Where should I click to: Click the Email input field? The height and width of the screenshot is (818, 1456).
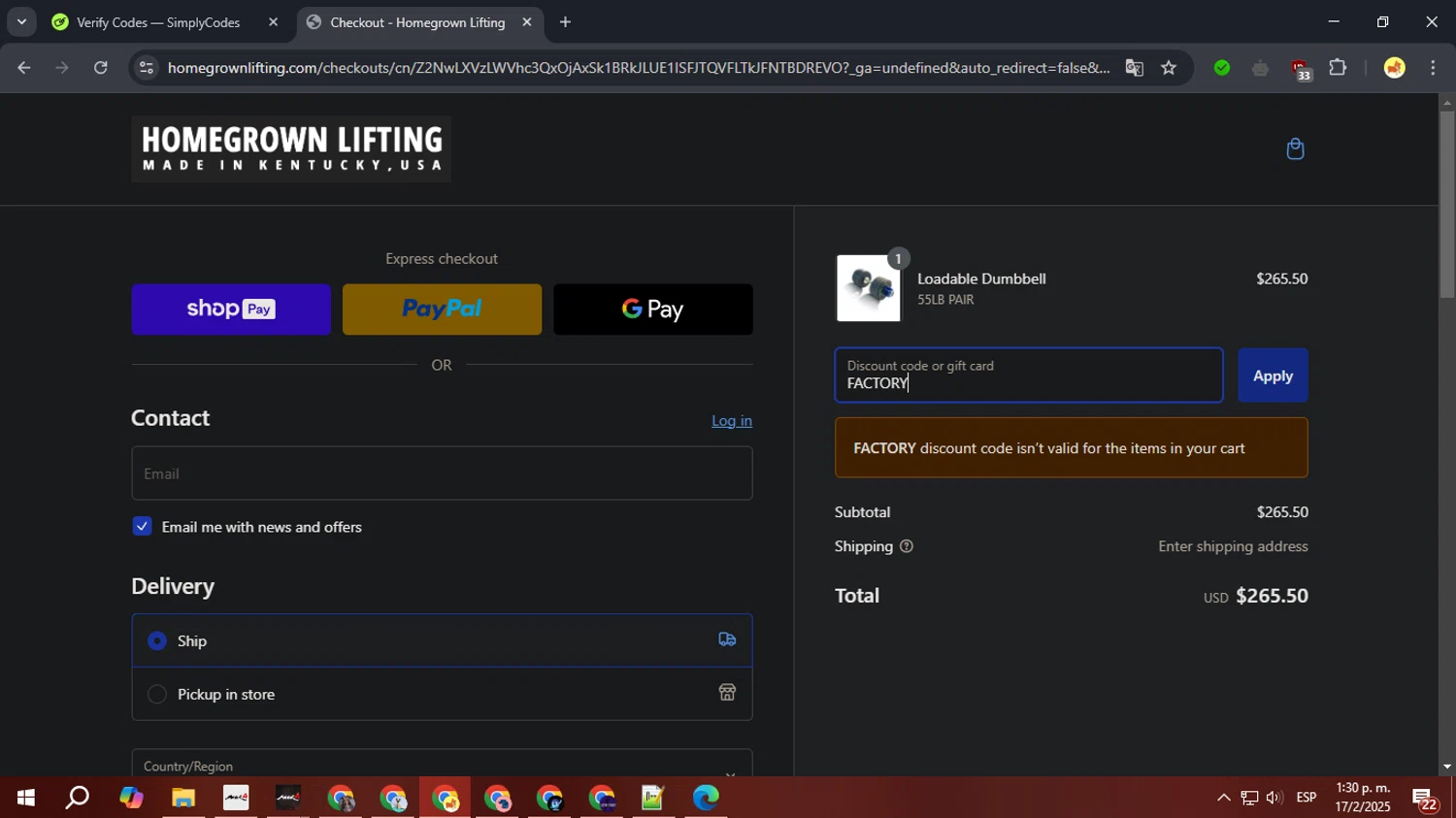(442, 474)
